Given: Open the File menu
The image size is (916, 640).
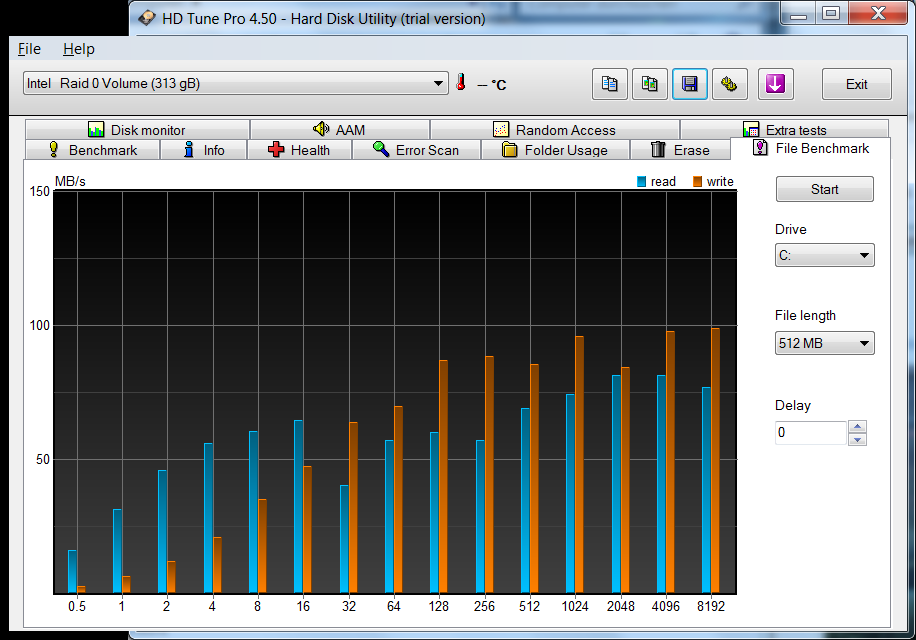Looking at the screenshot, I should [29, 49].
